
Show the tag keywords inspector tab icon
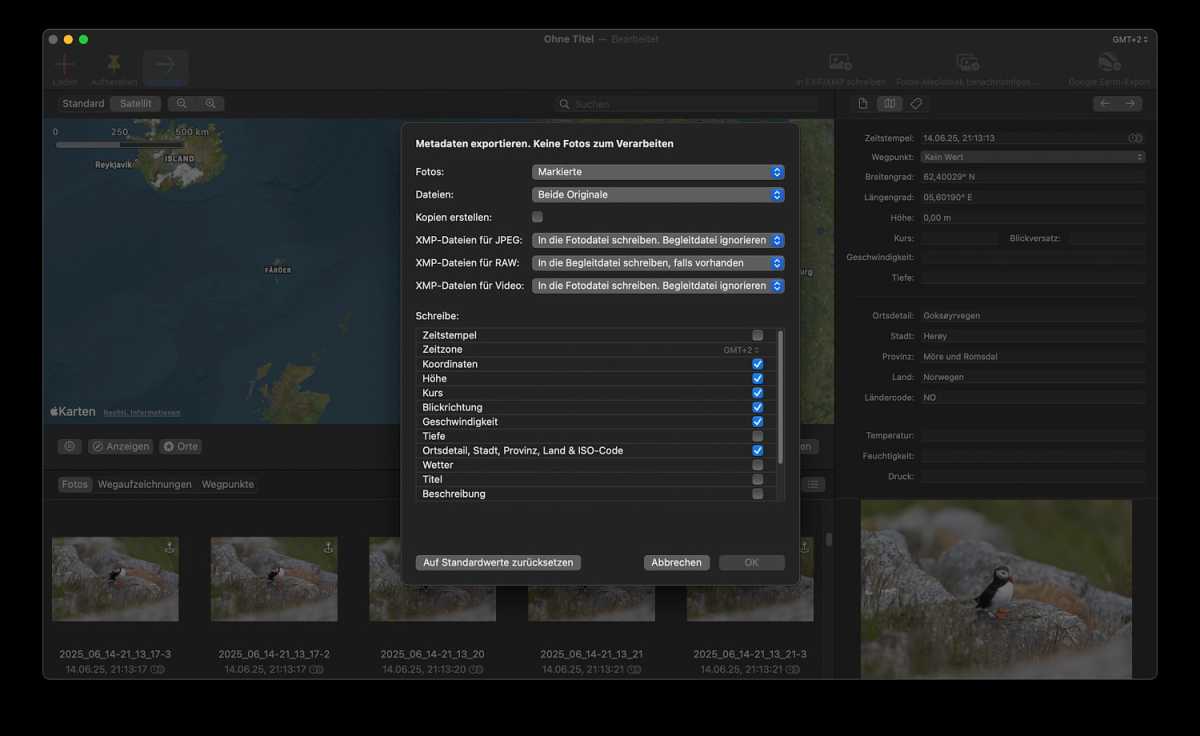(916, 104)
